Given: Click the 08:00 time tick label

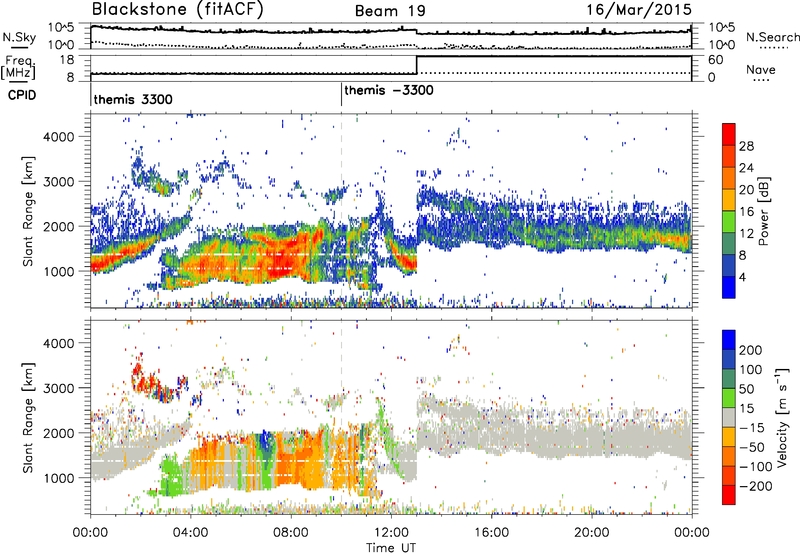Looking at the screenshot, I should 291,533.
